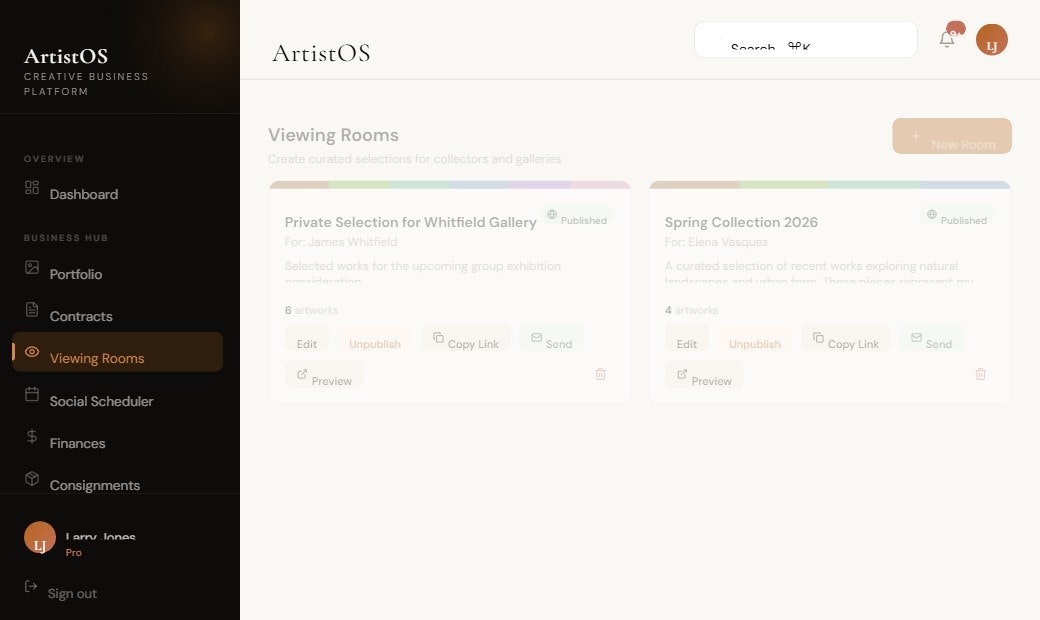The height and width of the screenshot is (620, 1040).
Task: Open the LJ profile avatar menu
Action: 991,39
